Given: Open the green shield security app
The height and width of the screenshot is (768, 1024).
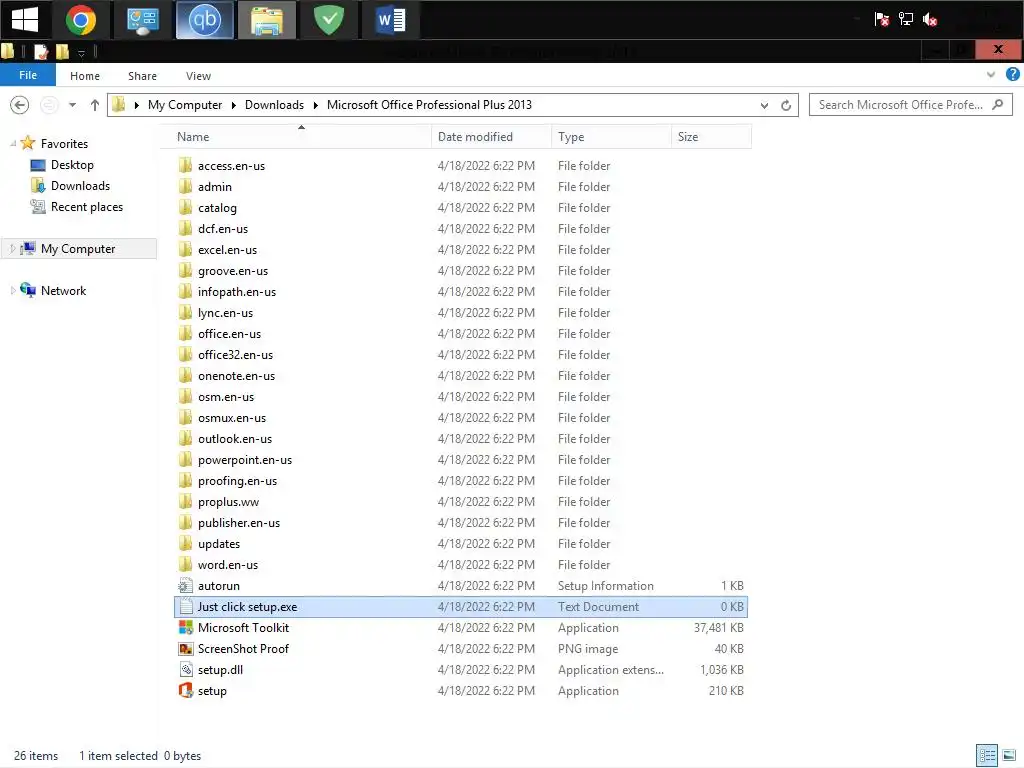Looking at the screenshot, I should (x=328, y=20).
